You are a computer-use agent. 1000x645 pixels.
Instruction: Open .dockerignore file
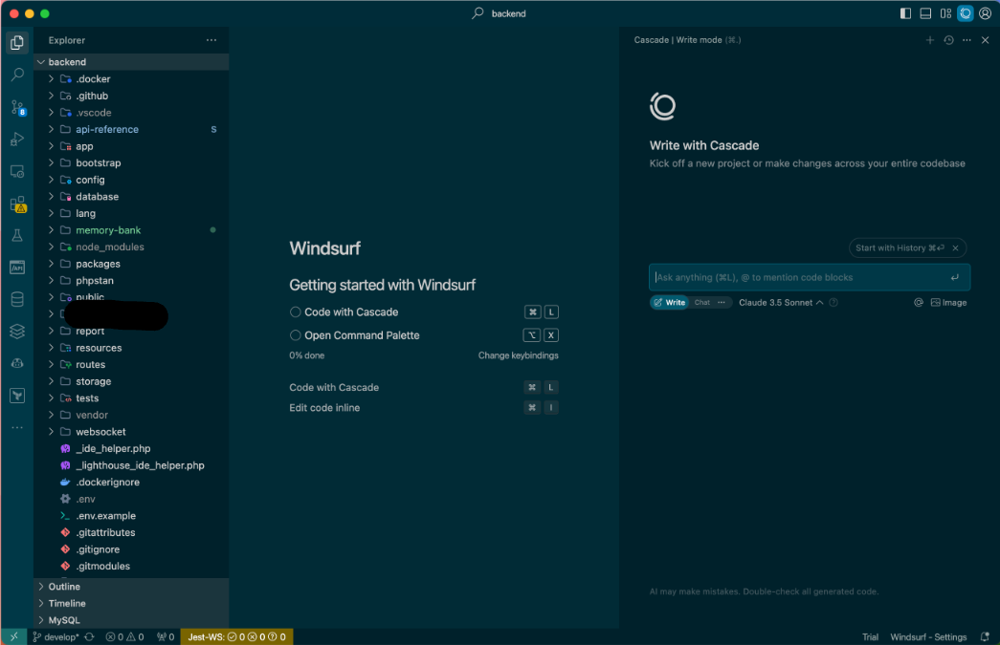click(131, 482)
